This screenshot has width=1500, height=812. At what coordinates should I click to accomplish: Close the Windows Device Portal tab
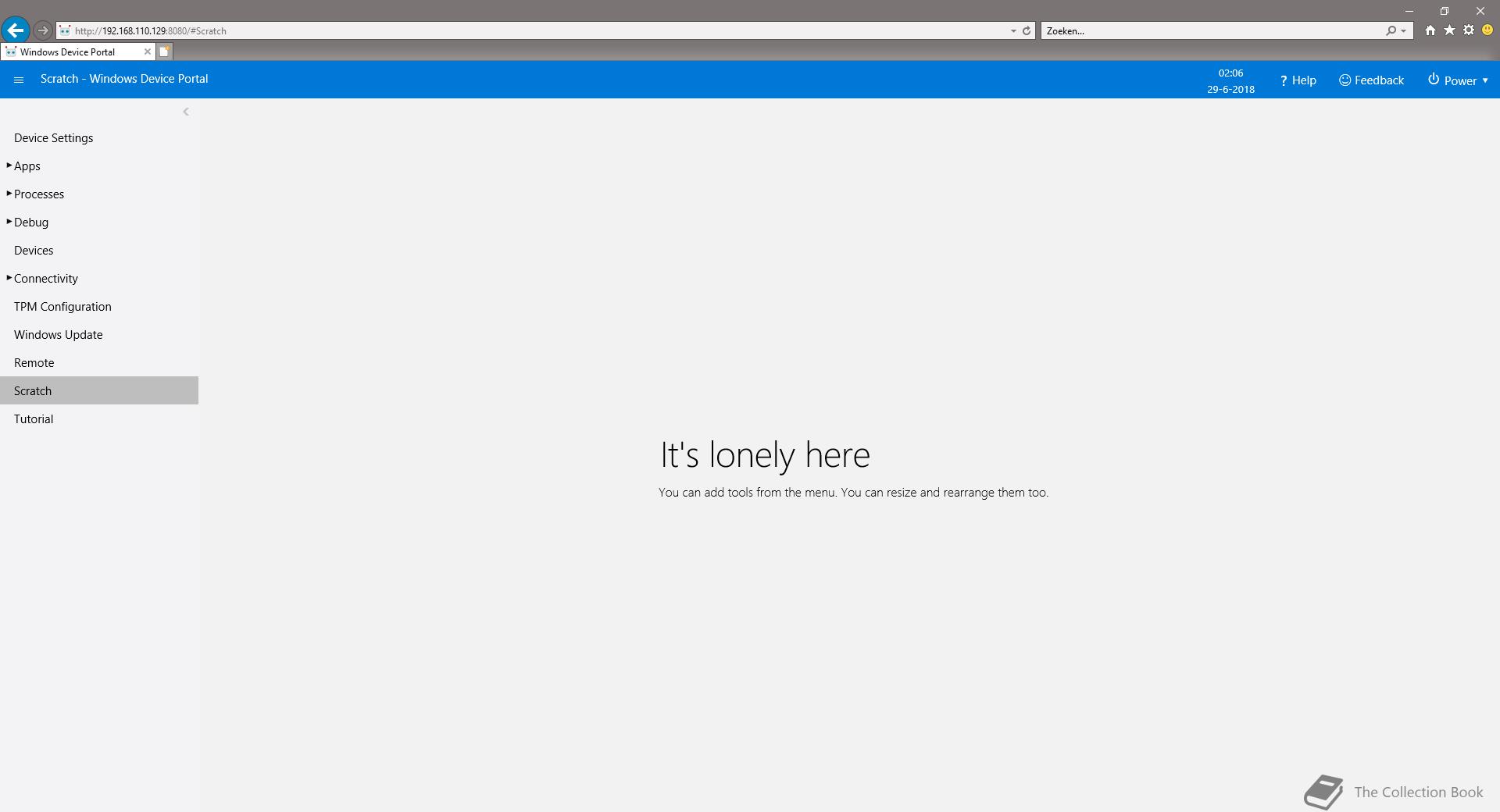point(147,52)
